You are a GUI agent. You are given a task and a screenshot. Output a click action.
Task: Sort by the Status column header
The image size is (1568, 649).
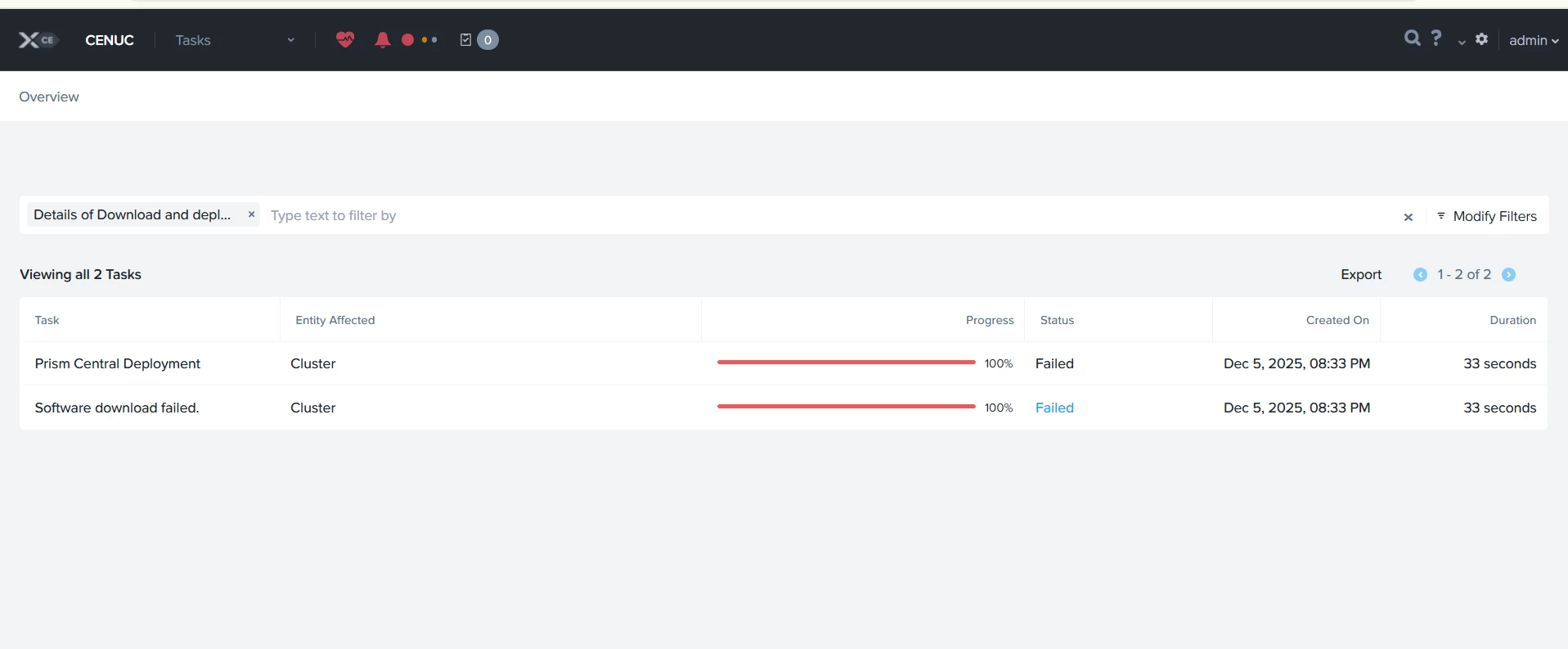1057,320
